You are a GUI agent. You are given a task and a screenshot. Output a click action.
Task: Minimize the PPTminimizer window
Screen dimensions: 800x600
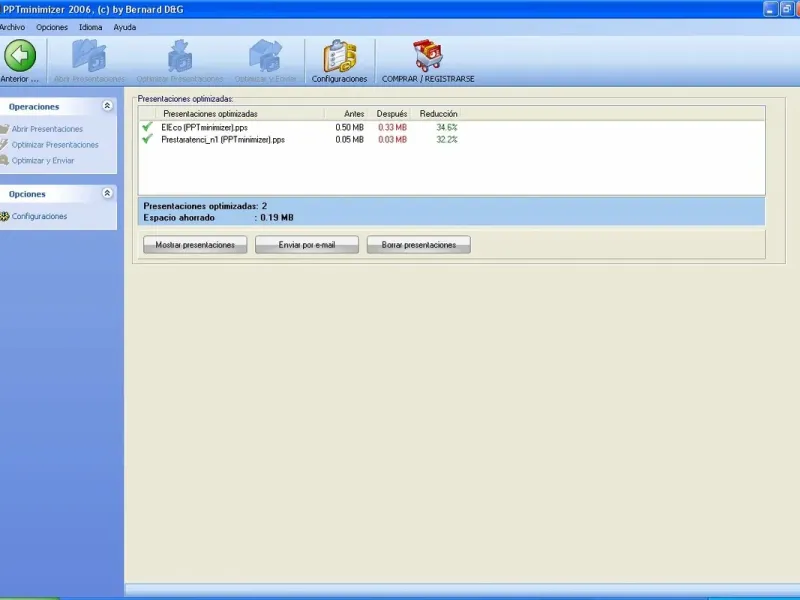tap(770, 9)
